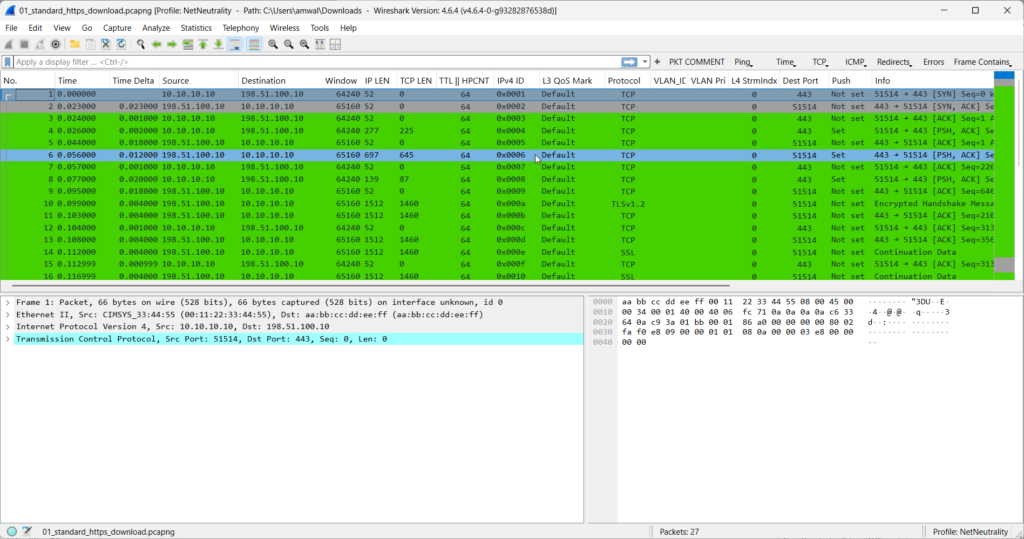This screenshot has height=539, width=1024.
Task: Expand the Transmission Control Protocol node
Action: point(8,339)
